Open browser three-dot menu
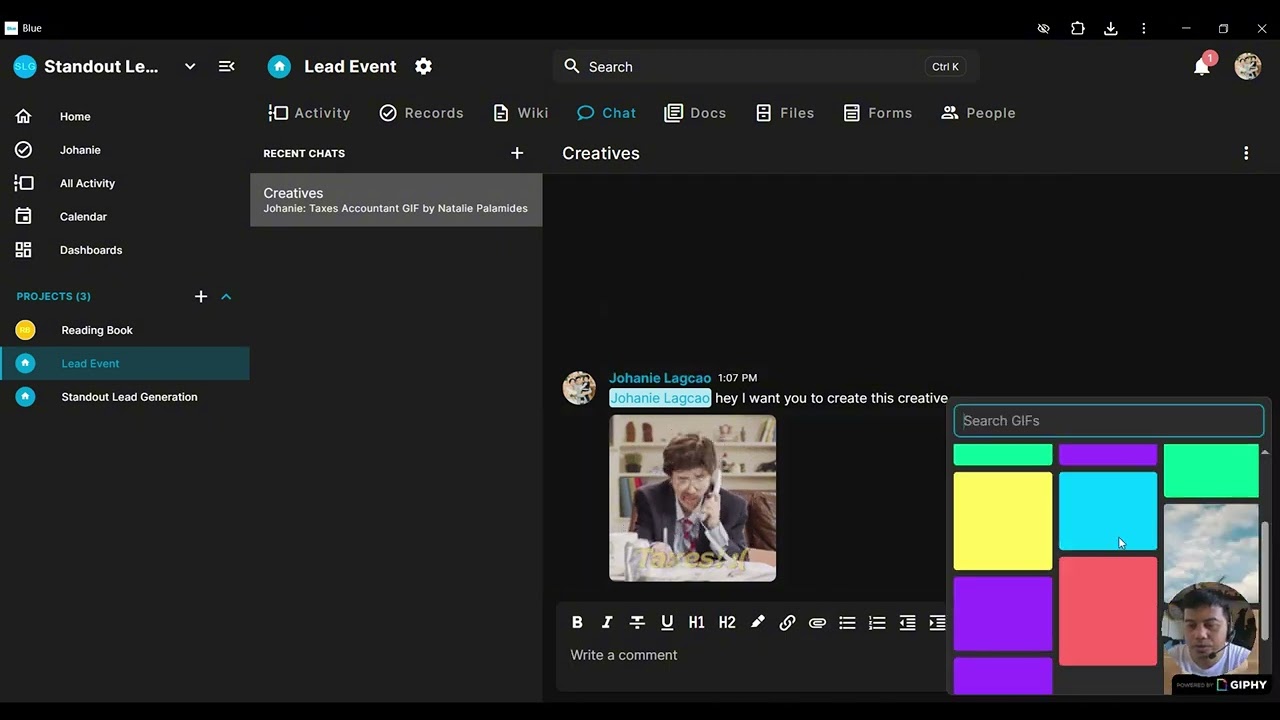 tap(1144, 28)
